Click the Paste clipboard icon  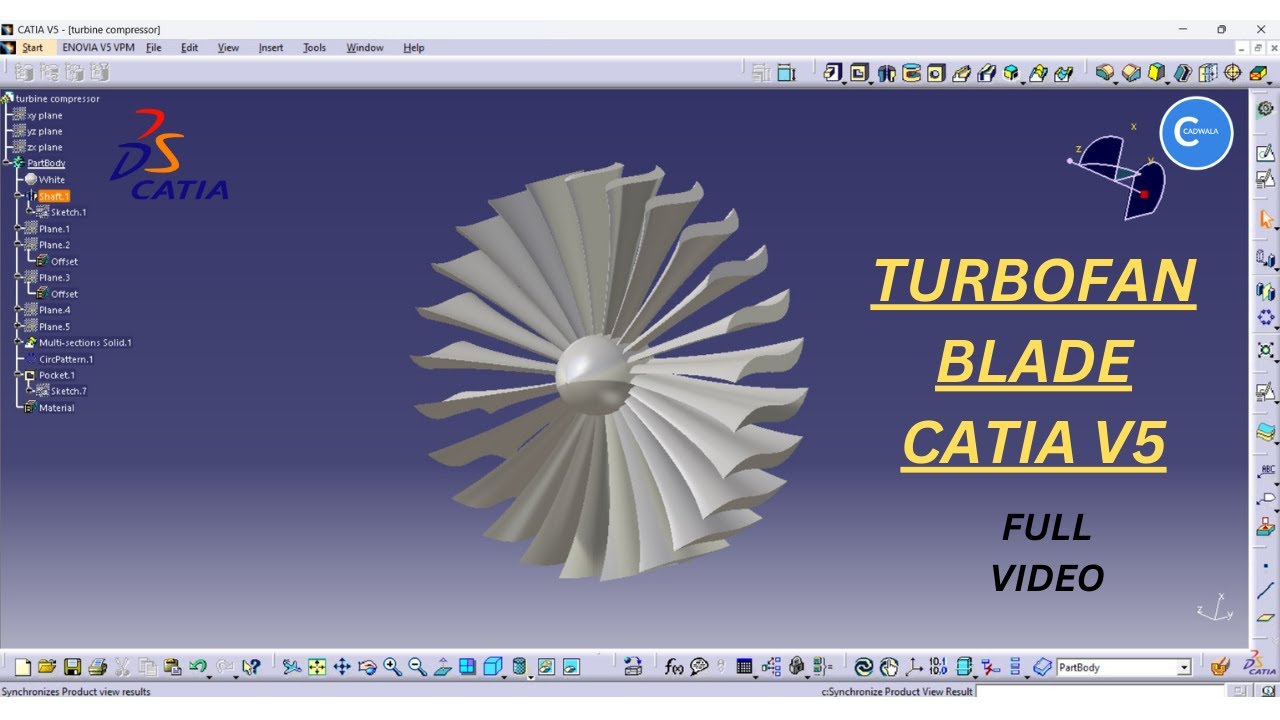tap(172, 667)
